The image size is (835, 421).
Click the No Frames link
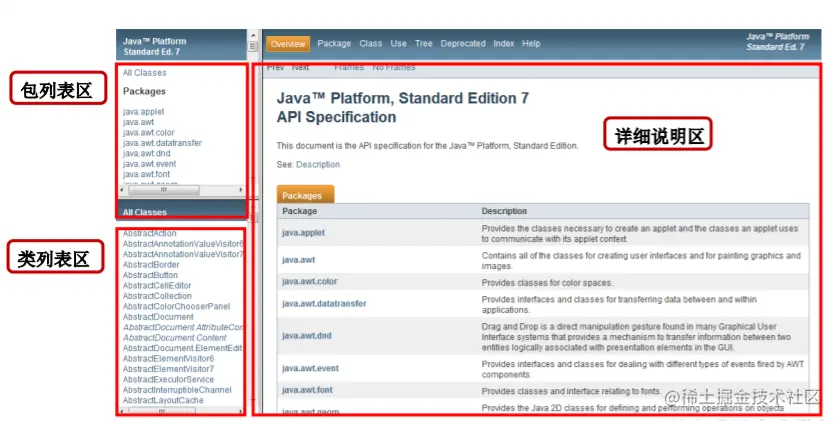pos(394,67)
